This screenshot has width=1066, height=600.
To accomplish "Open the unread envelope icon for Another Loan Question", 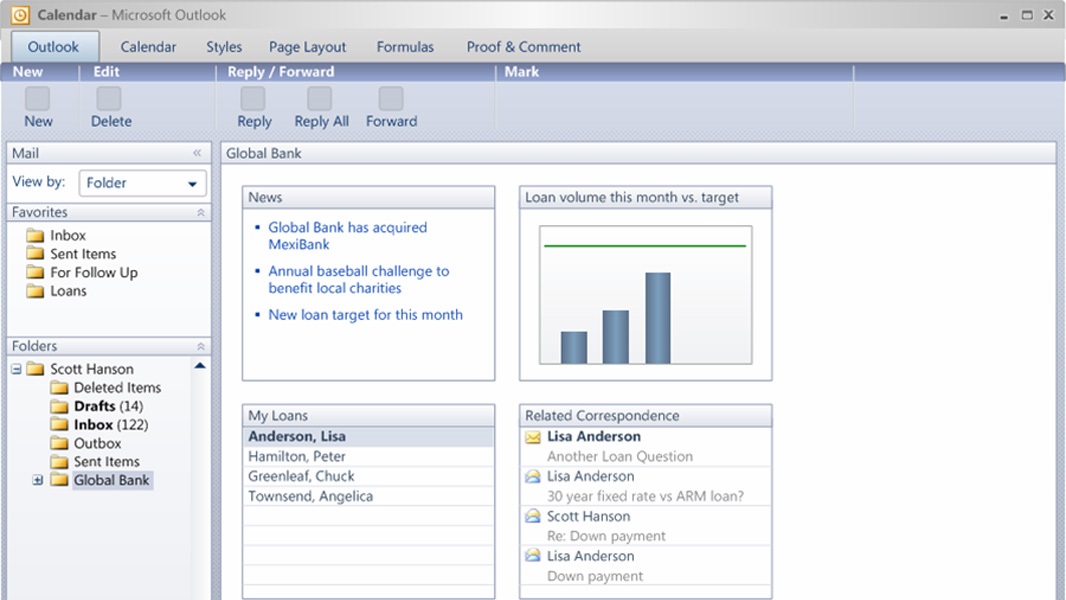I will pyautogui.click(x=533, y=437).
